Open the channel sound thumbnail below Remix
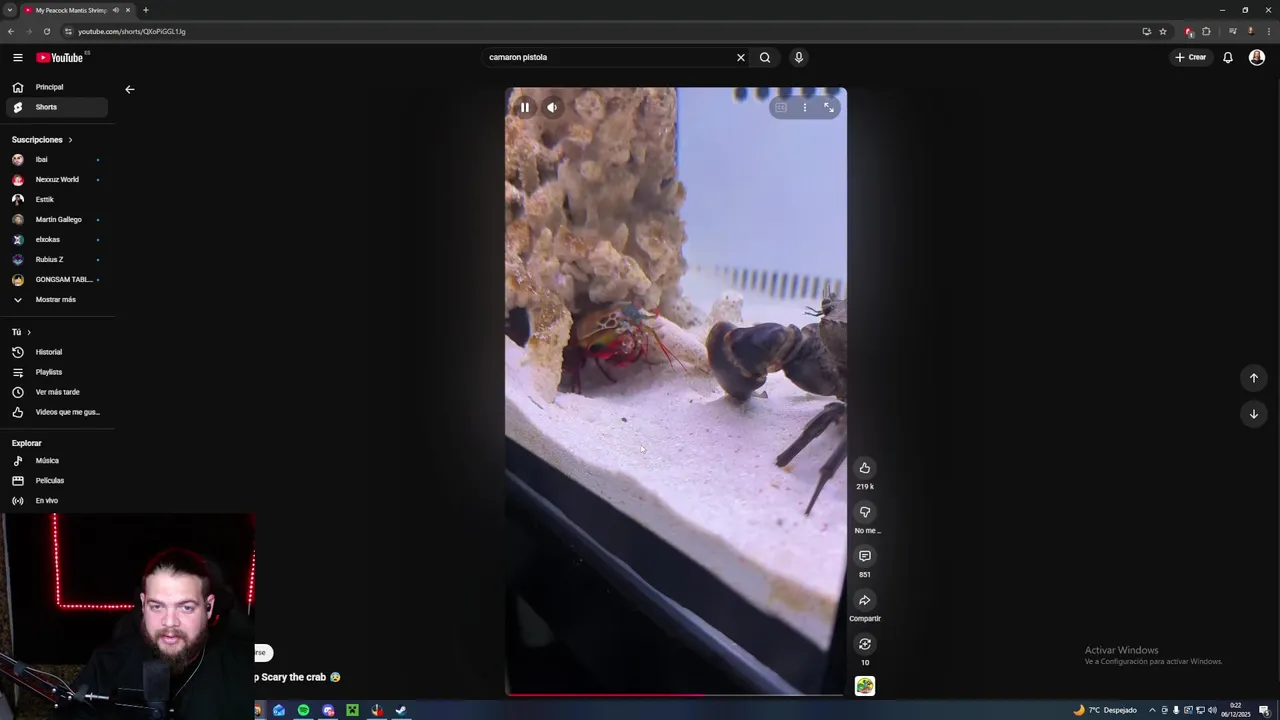 point(865,686)
